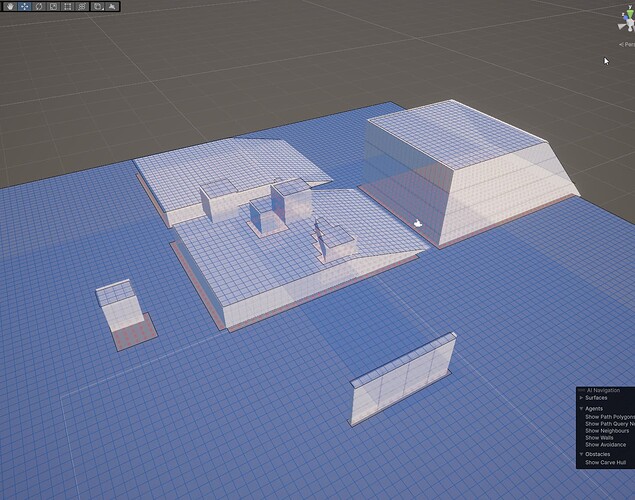Image resolution: width=635 pixels, height=500 pixels.
Task: Select the Scale tool
Action: [x=53, y=6]
